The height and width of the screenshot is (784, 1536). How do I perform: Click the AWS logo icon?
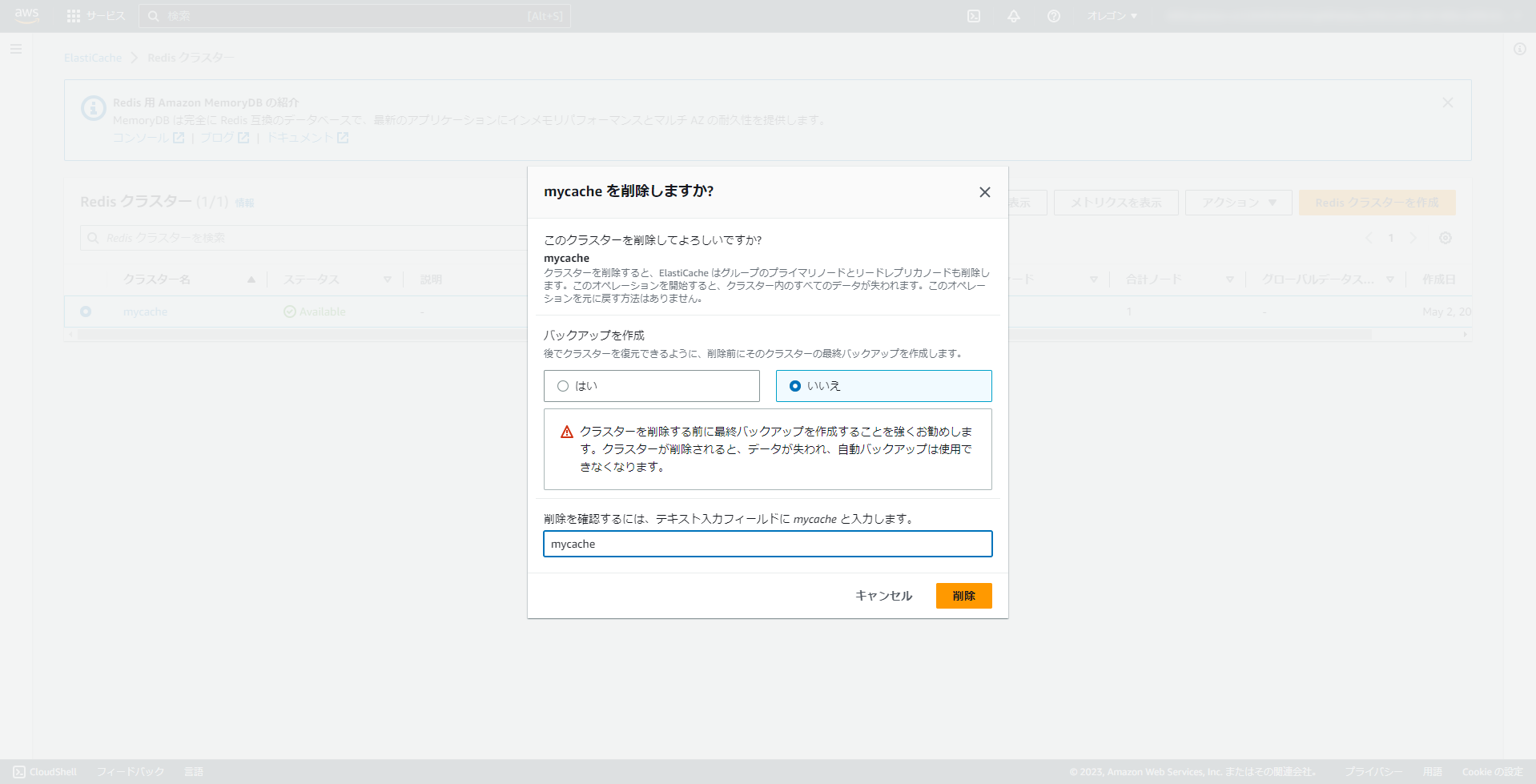point(26,15)
